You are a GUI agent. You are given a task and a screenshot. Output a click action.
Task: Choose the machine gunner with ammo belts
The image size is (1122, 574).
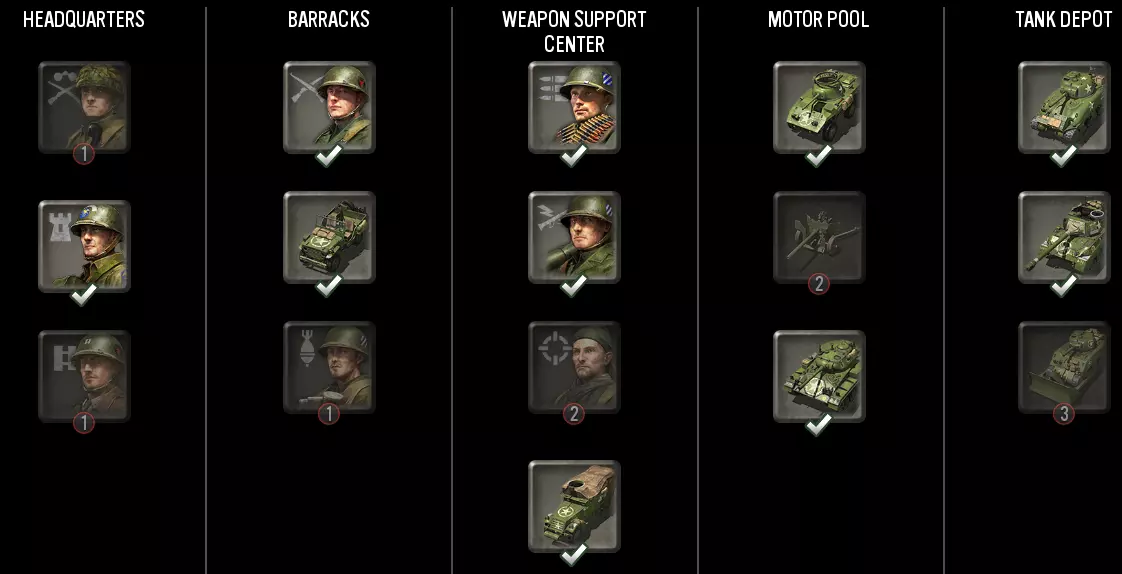[x=575, y=107]
